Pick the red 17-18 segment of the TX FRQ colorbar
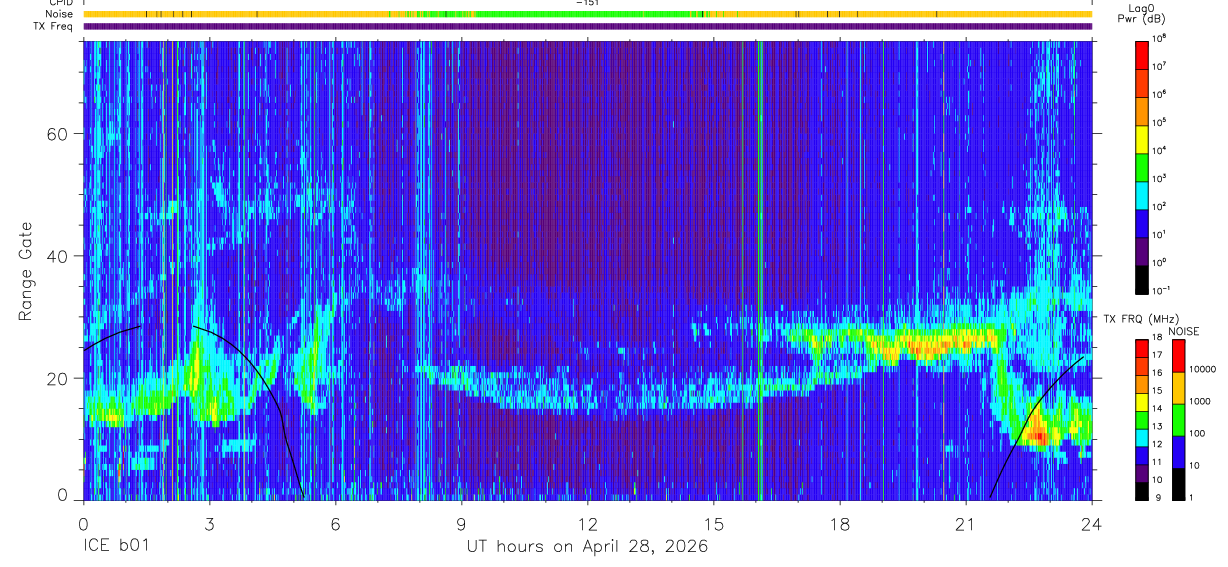 tap(1142, 348)
